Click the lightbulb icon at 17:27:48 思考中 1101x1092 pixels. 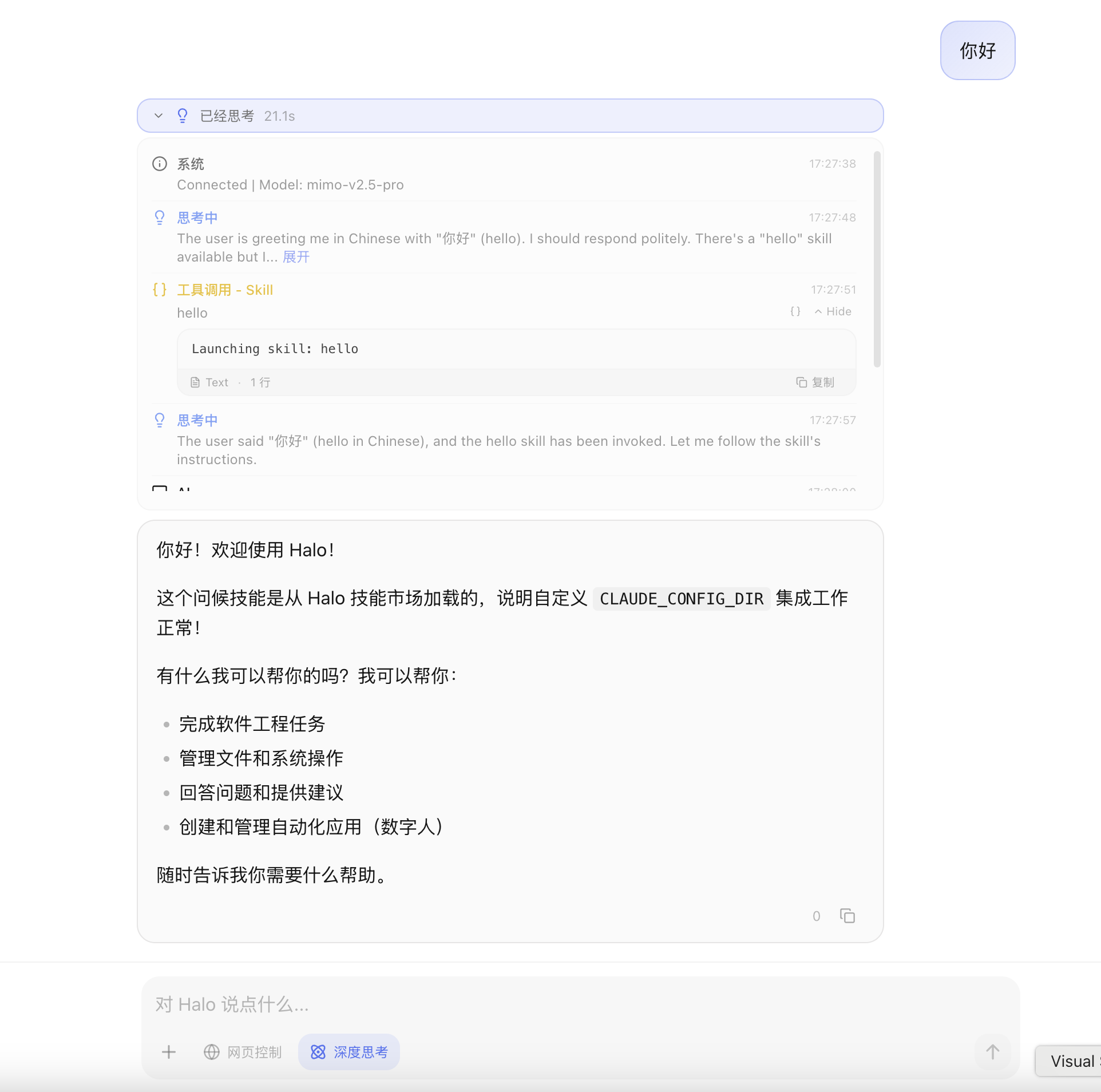tap(160, 217)
